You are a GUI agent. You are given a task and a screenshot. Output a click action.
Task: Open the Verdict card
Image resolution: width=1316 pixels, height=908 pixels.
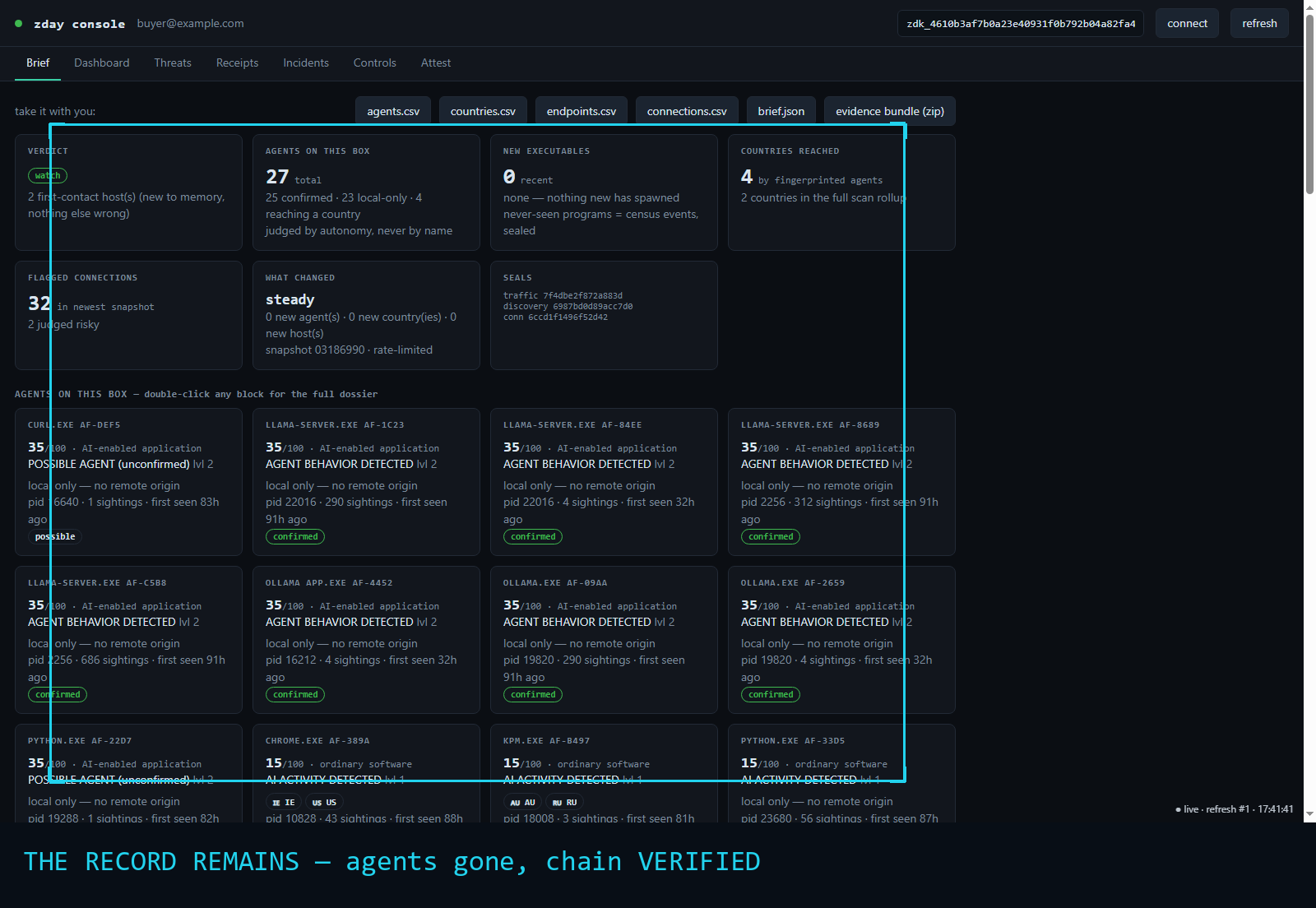128,192
